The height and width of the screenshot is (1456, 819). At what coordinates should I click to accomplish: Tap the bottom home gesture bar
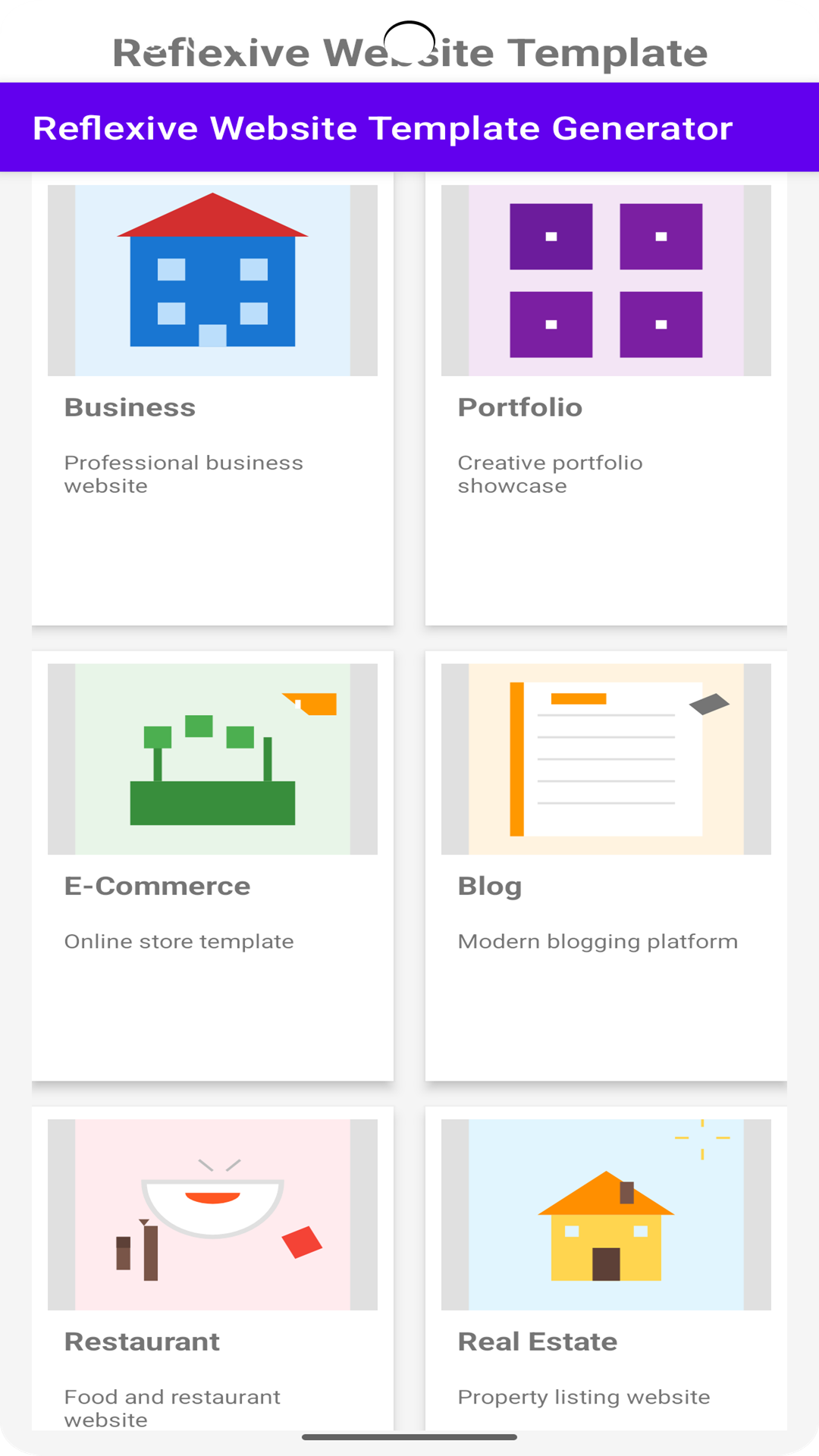409,1436
